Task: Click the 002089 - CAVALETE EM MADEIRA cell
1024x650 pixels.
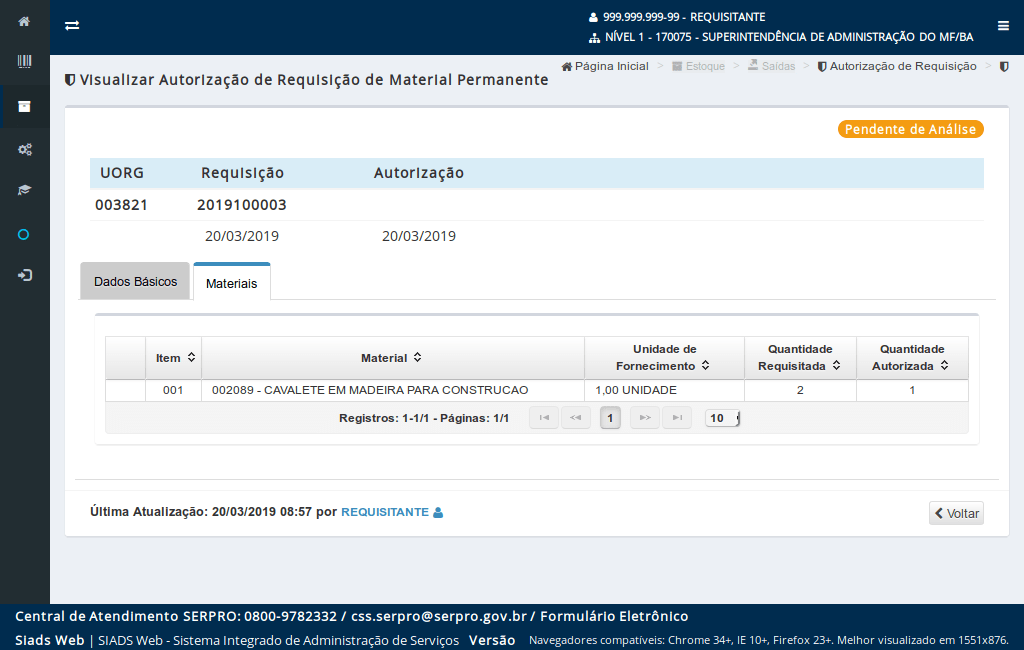Action: click(x=392, y=391)
